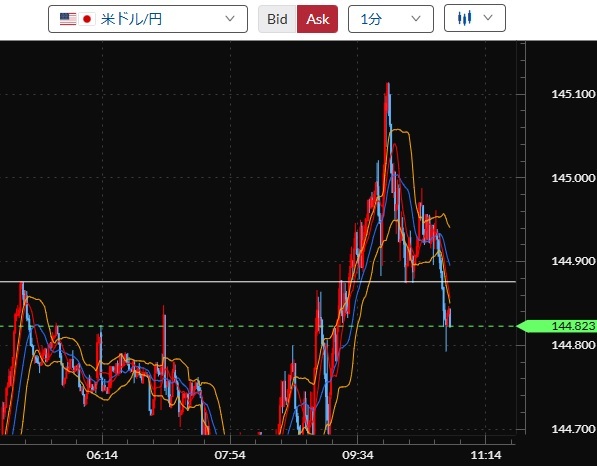This screenshot has height=466, width=597.
Task: Click the 144.900 price axis label
Action: click(573, 261)
